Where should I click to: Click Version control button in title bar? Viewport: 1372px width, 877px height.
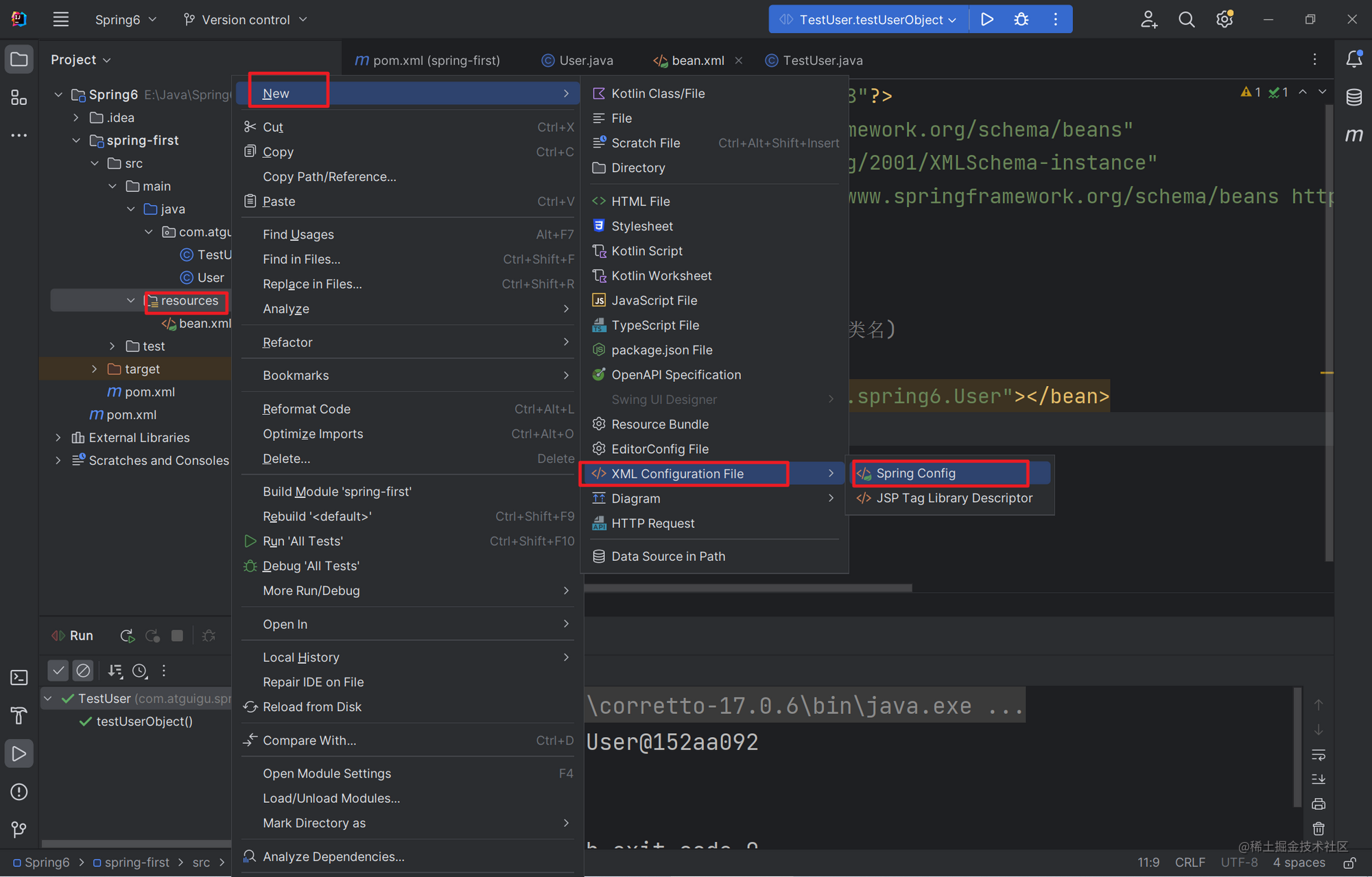(246, 19)
